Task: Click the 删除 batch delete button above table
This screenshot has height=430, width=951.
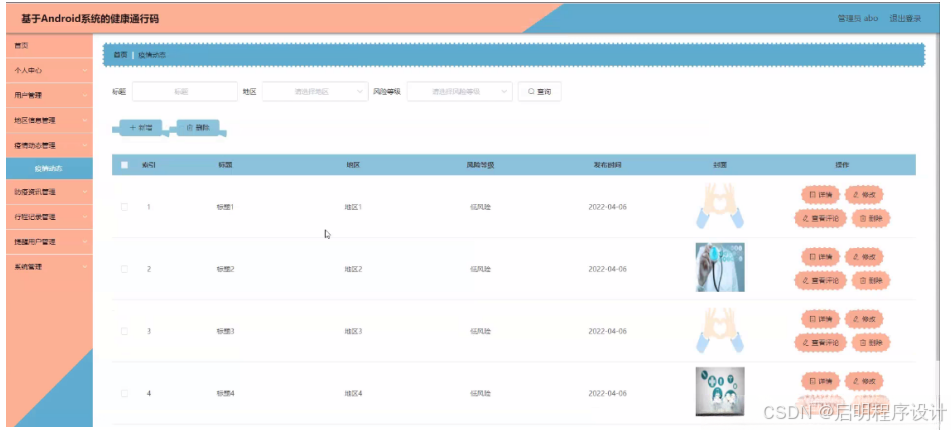Action: [x=198, y=128]
